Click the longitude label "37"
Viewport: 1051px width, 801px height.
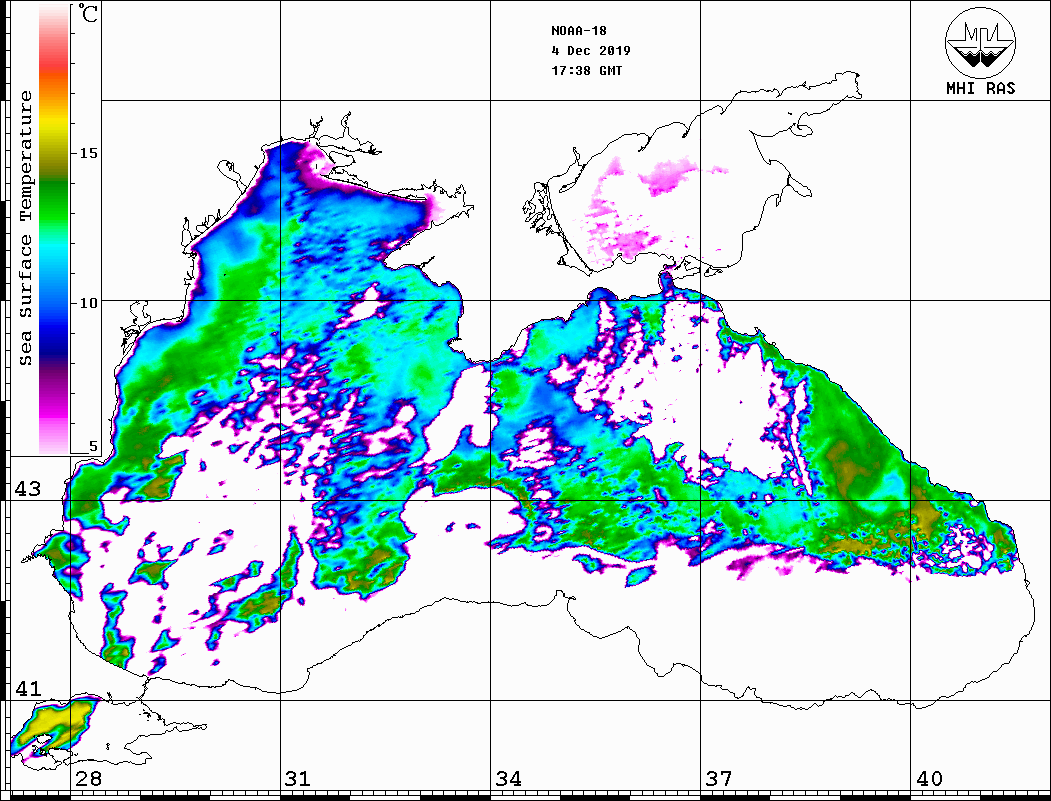coord(719,778)
